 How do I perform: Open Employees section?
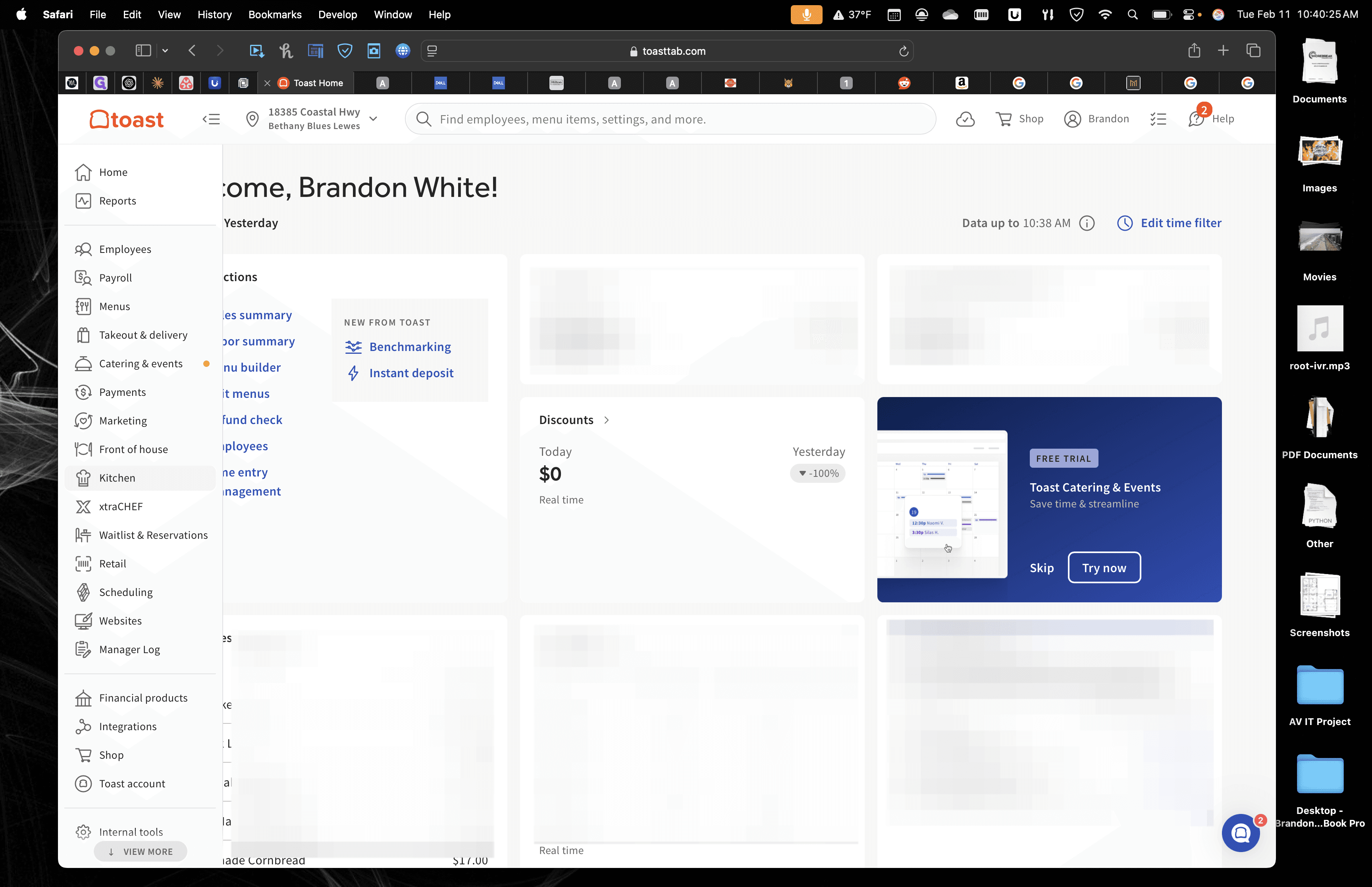(140, 249)
